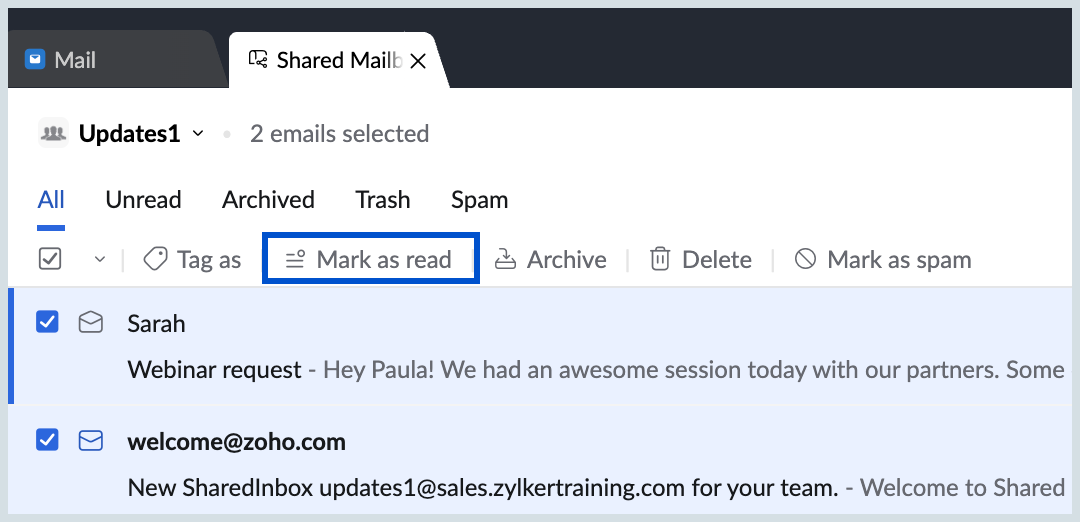Open dropdown arrow next to select-all checkbox
Viewport: 1080px width, 522px height.
100,260
